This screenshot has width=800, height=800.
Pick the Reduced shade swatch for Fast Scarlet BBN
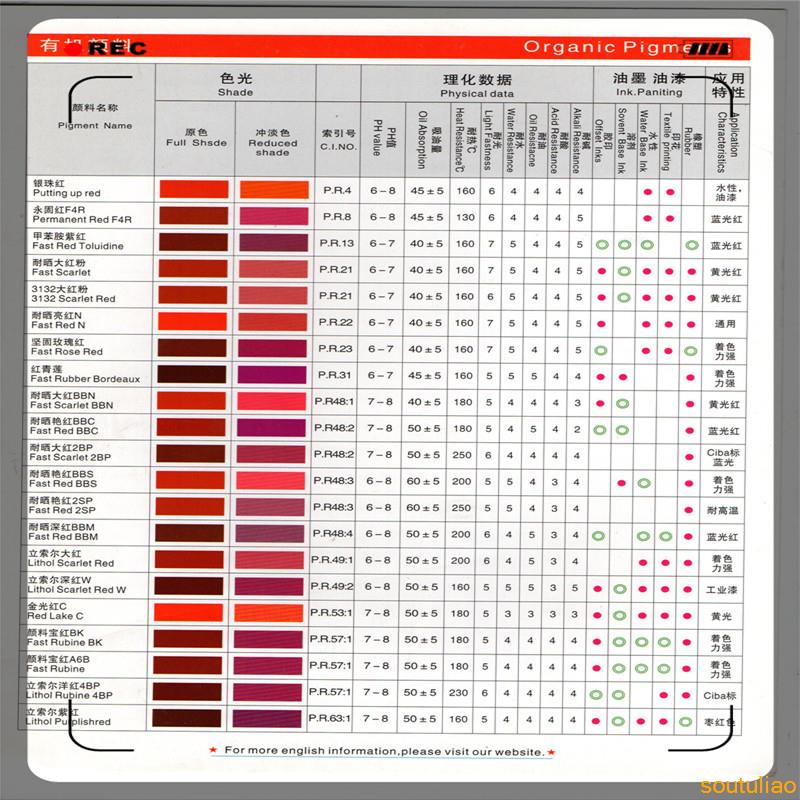(271, 402)
